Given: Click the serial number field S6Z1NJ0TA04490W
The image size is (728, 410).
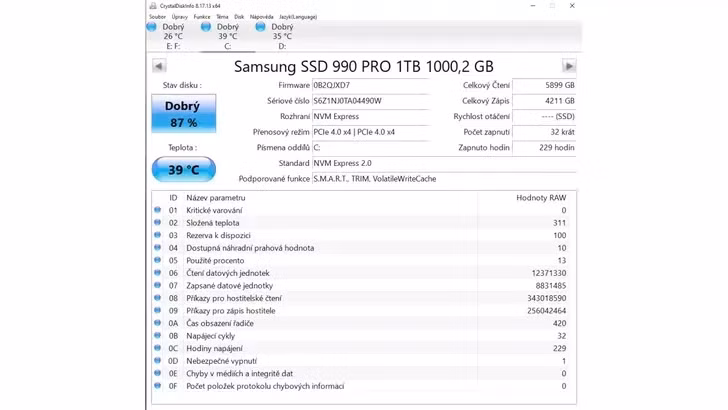Looking at the screenshot, I should tap(370, 101).
